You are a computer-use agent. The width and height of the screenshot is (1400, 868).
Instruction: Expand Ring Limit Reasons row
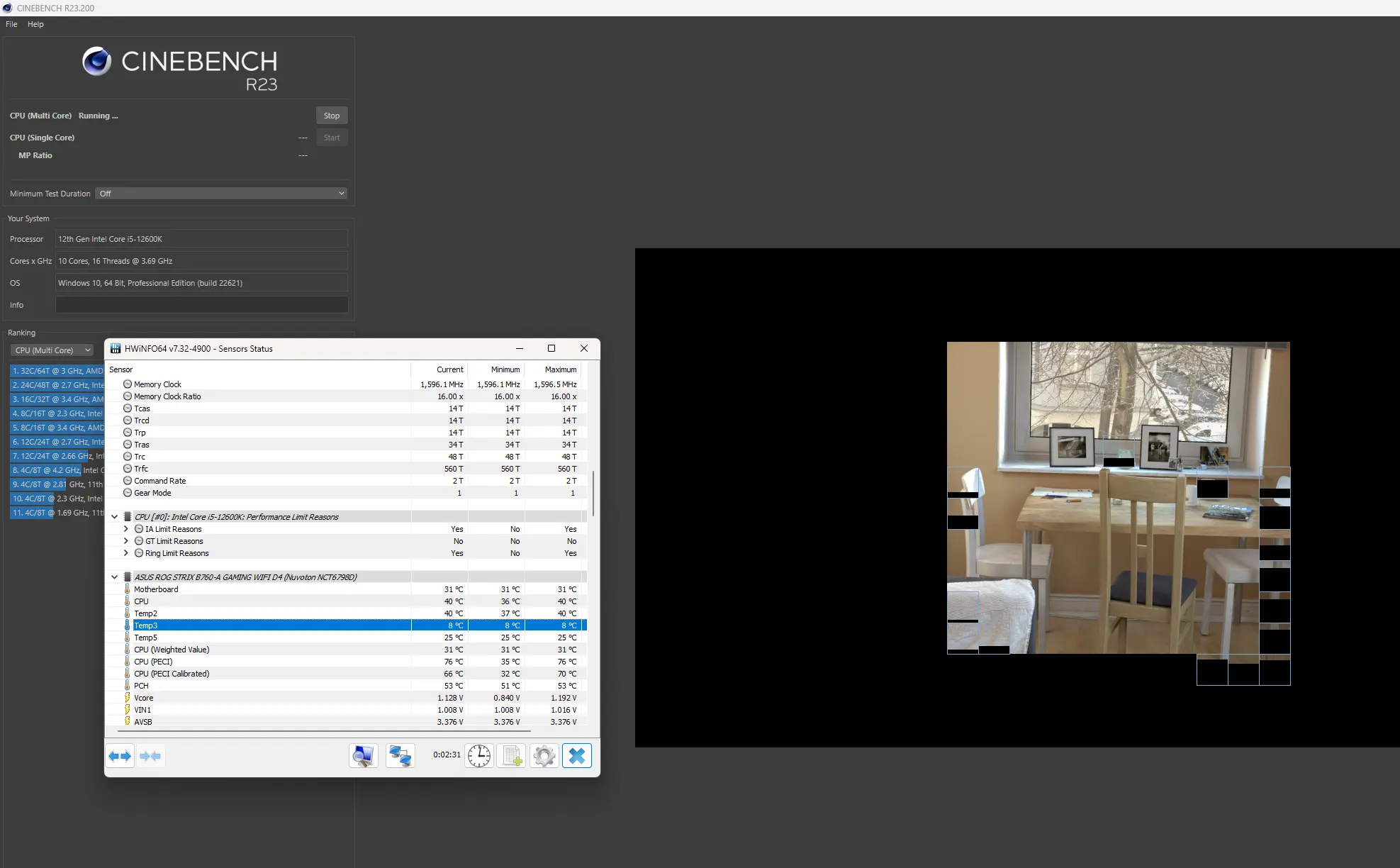[x=126, y=553]
